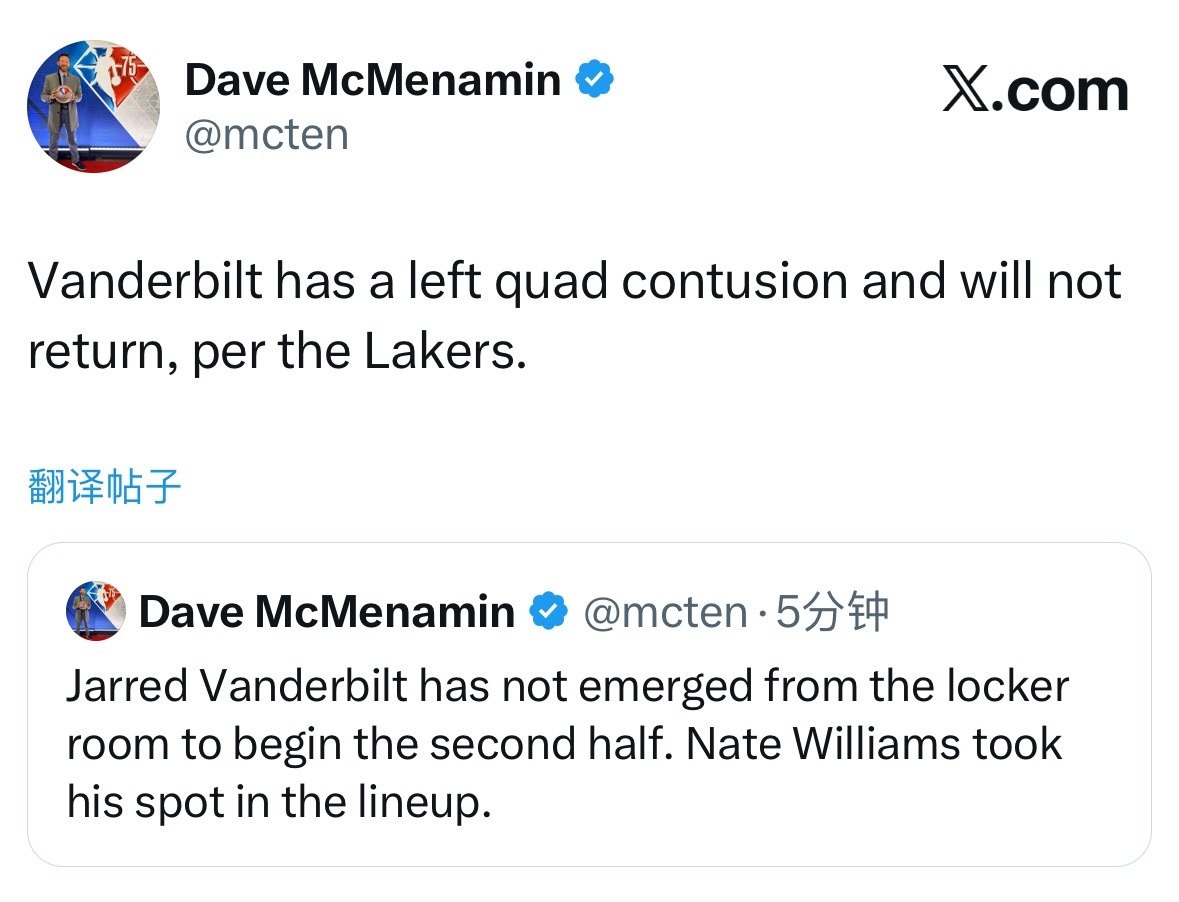Click the Dave McMenamin name in the quoted post
Screen dimensions: 1179x902
(x=326, y=611)
